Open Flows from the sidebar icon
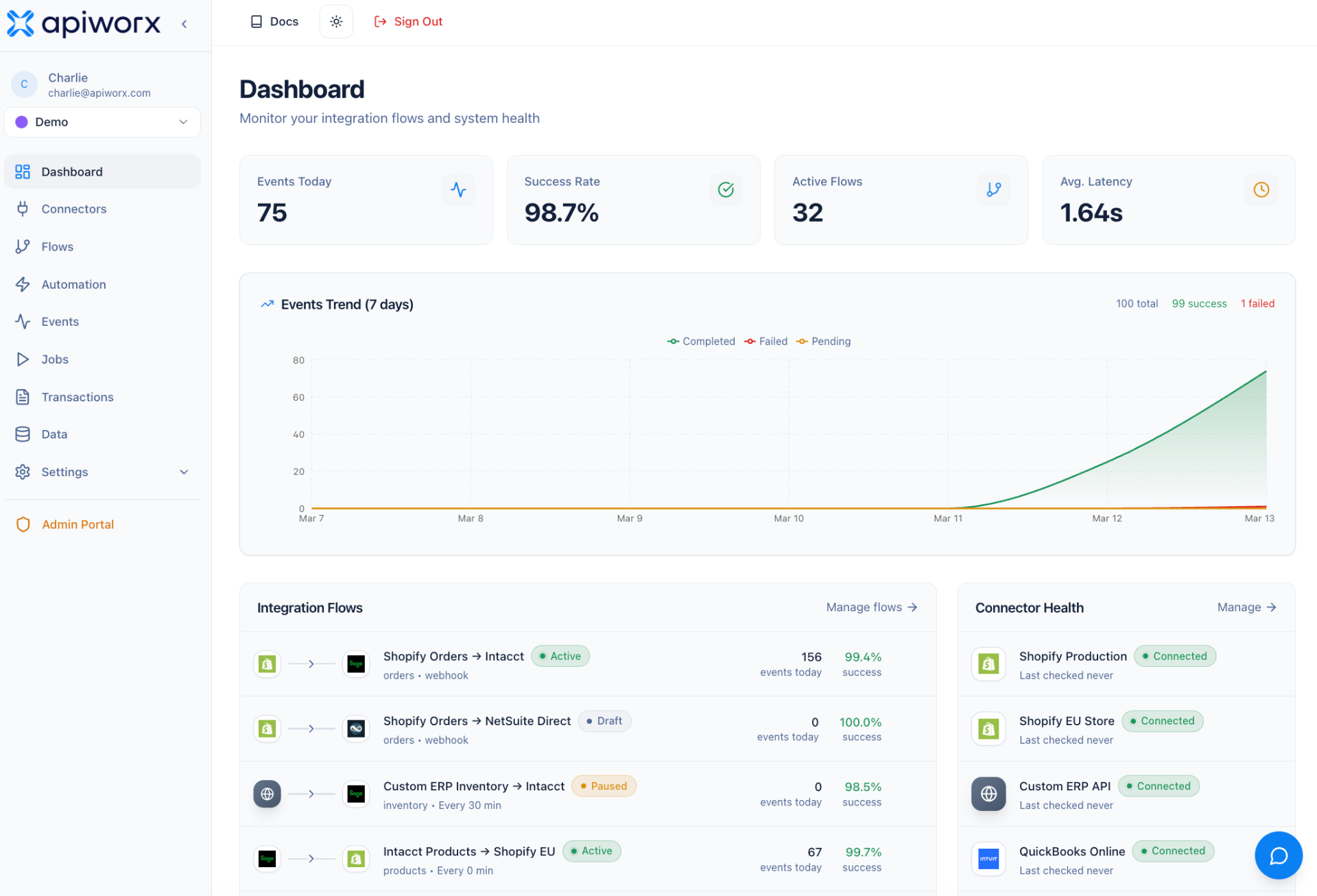The height and width of the screenshot is (896, 1317). coord(23,246)
